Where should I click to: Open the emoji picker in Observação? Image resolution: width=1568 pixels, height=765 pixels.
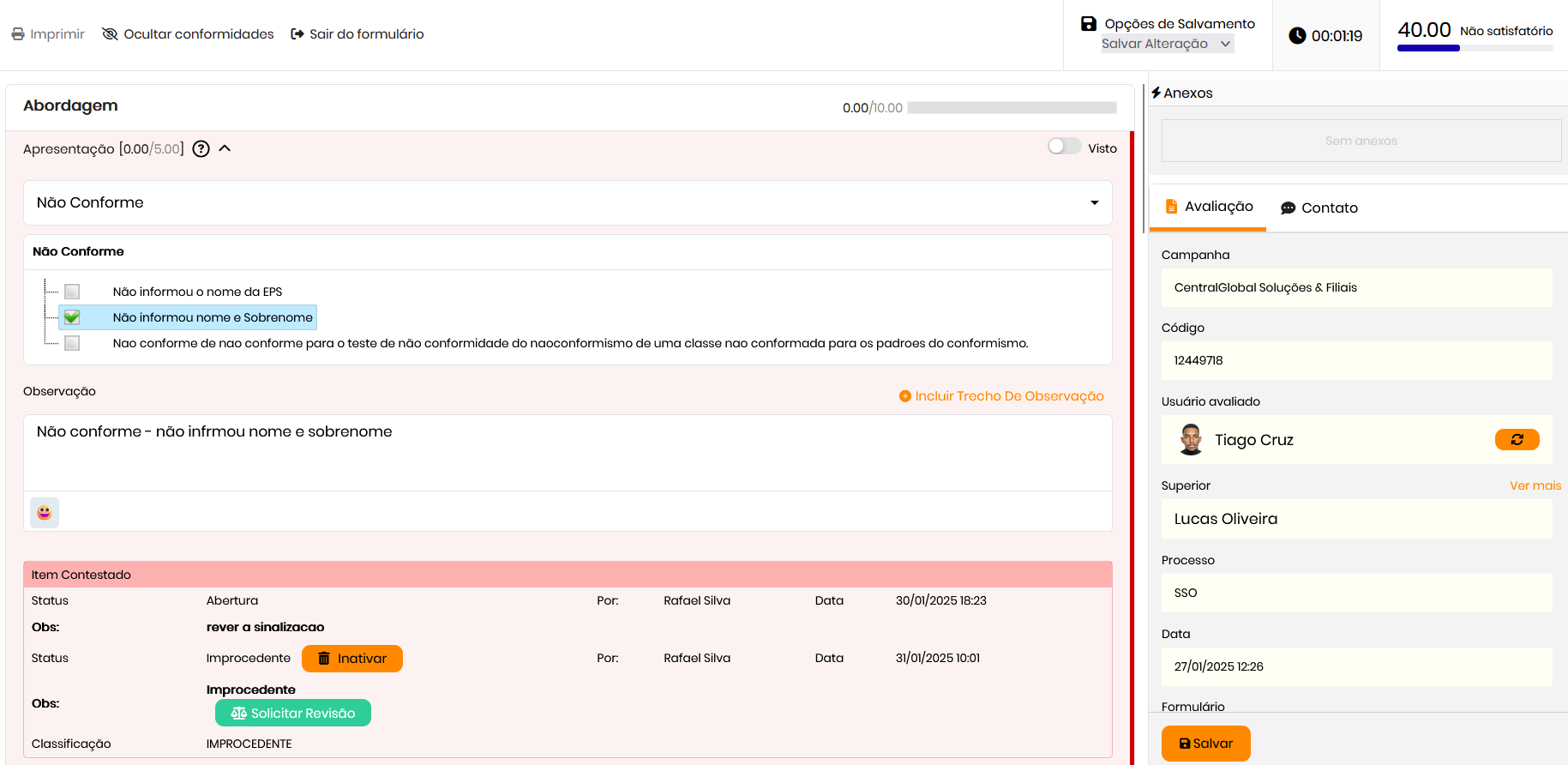pyautogui.click(x=45, y=513)
